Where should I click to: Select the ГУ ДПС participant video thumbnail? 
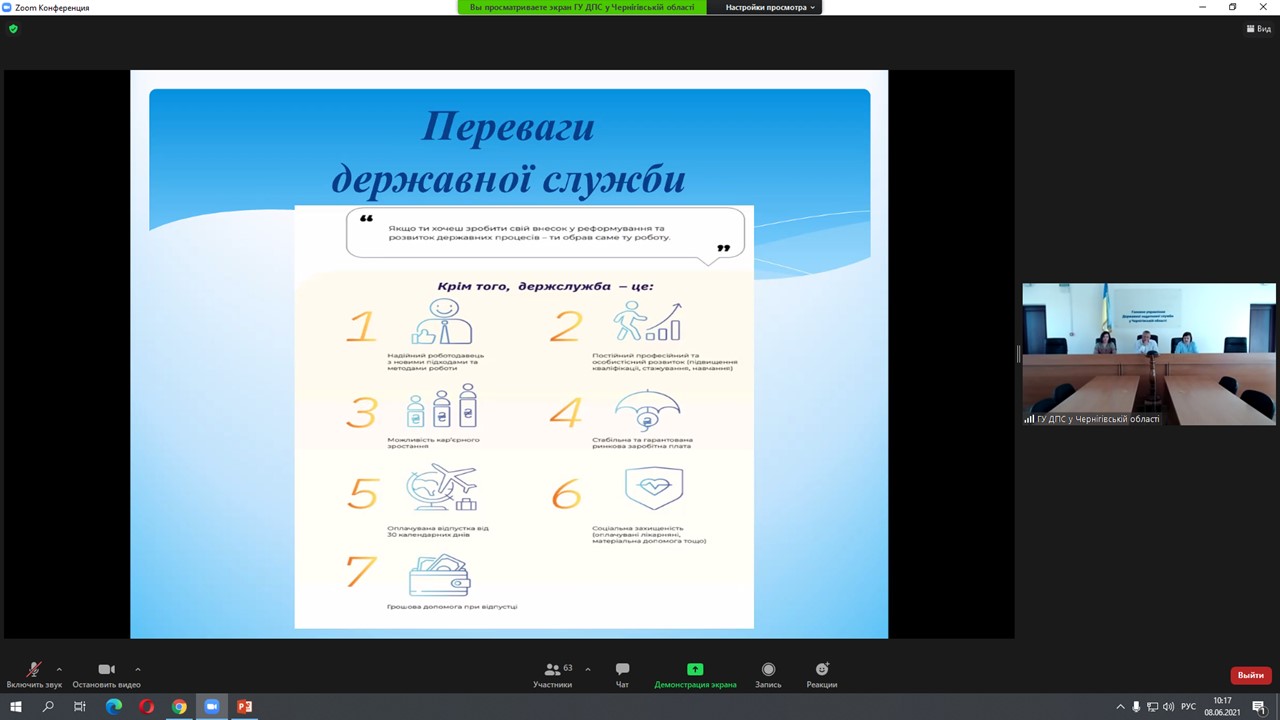tap(1148, 354)
